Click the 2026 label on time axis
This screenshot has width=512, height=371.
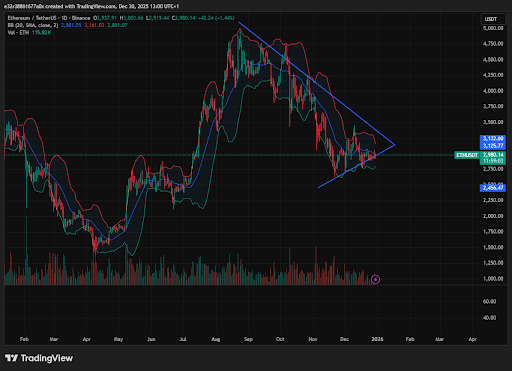coord(377,339)
